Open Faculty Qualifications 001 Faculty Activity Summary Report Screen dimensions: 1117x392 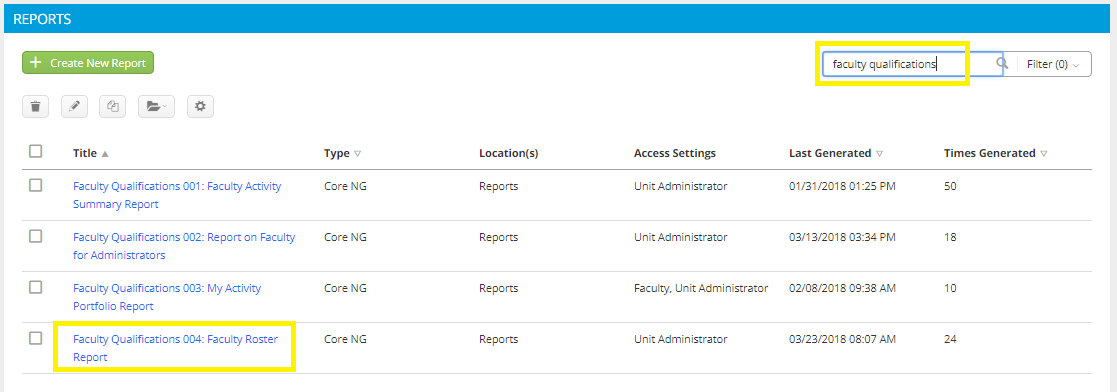[177, 195]
